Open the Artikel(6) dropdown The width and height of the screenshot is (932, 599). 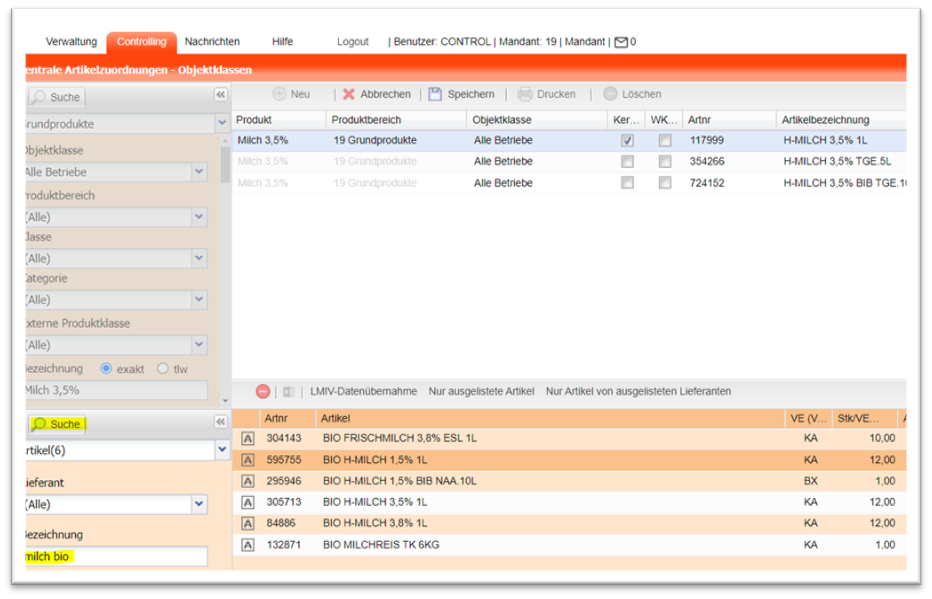(x=222, y=450)
